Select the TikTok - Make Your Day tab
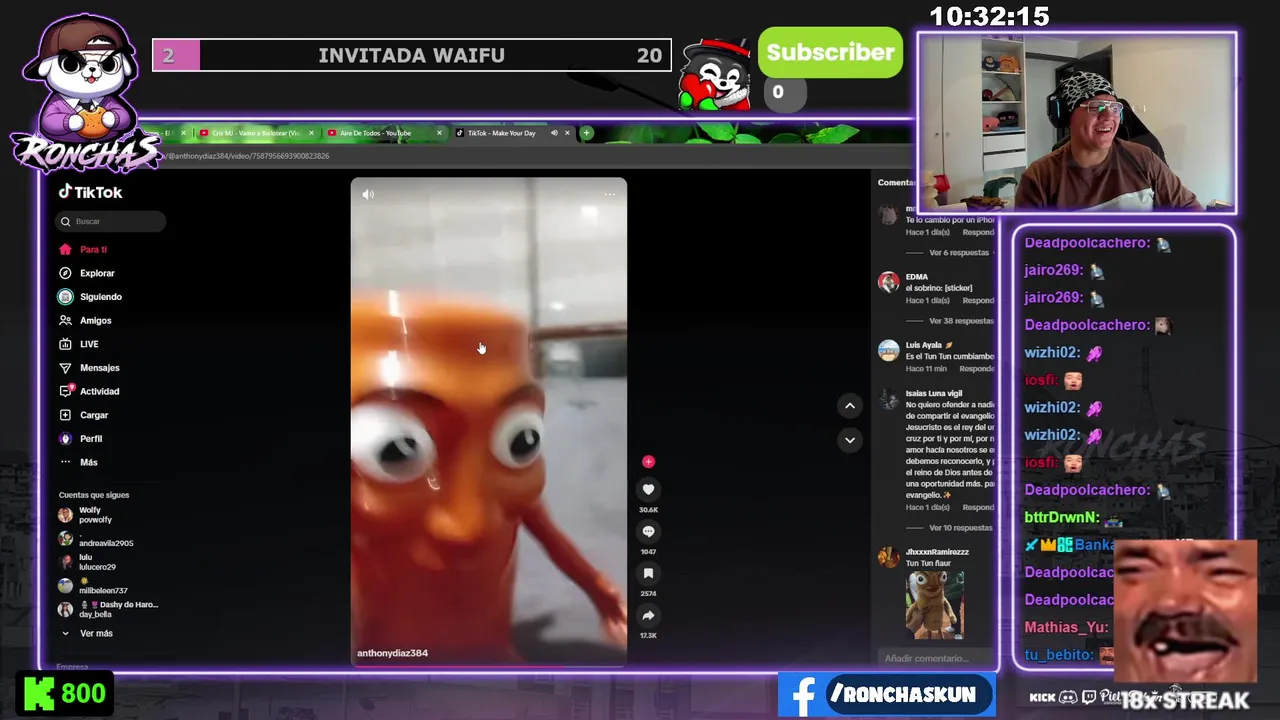 click(502, 133)
